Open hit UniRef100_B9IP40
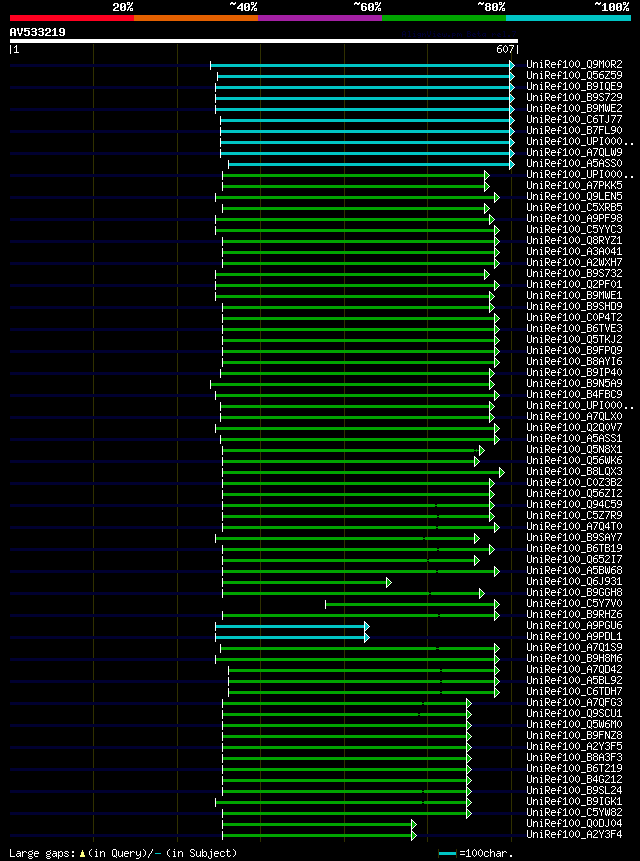640x861 pixels. (x=574, y=372)
